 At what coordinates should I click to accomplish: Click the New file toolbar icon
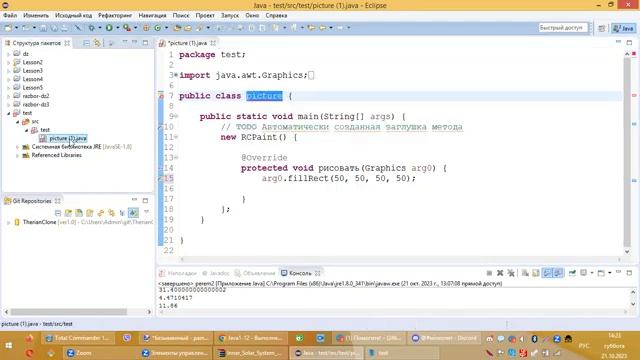pos(8,28)
